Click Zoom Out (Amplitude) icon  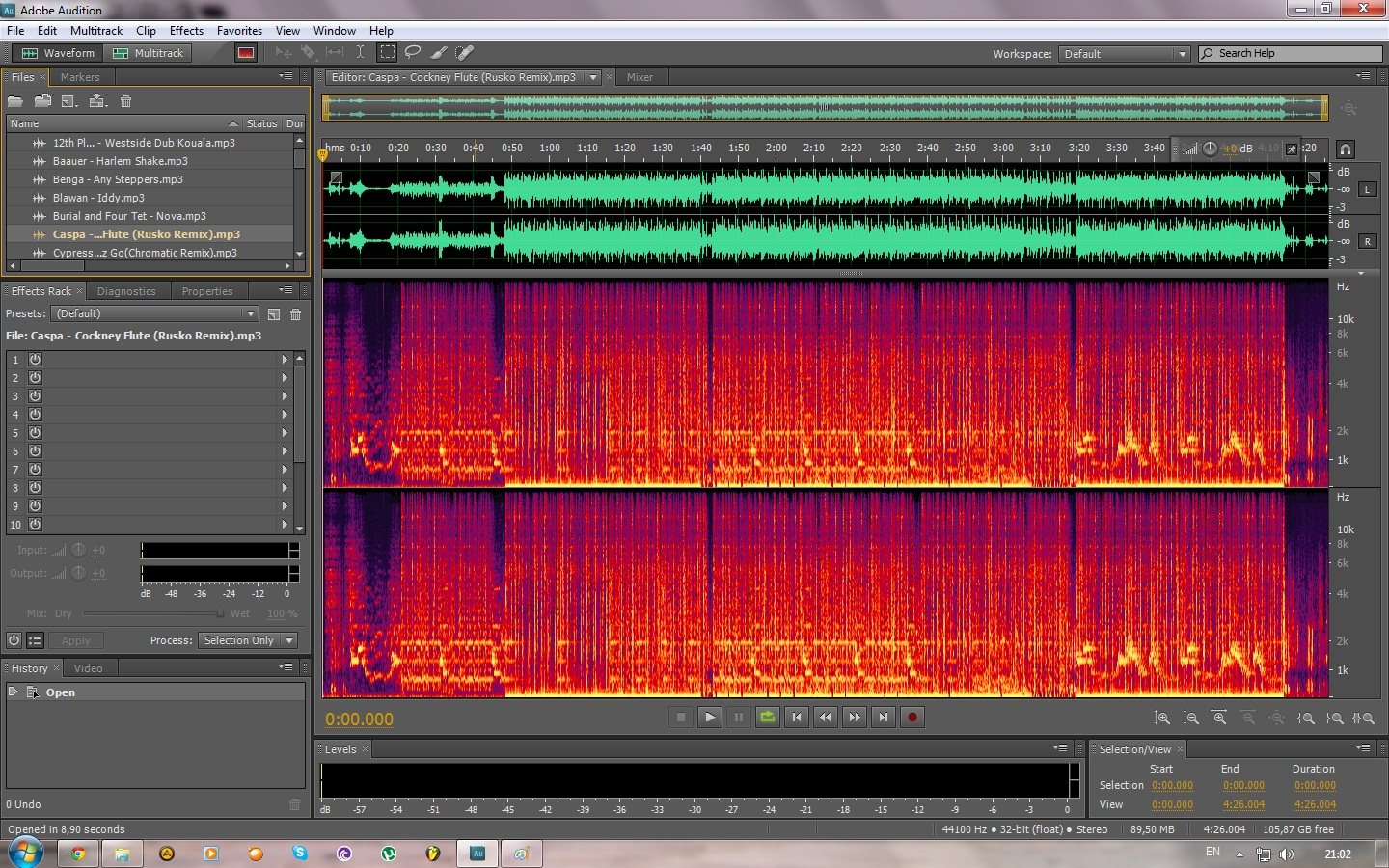point(1191,719)
